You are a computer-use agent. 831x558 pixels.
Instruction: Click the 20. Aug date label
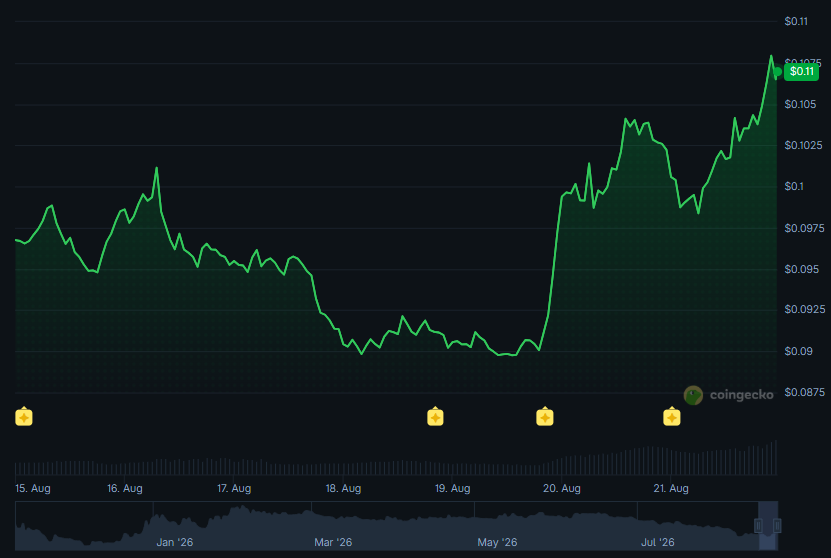point(562,488)
